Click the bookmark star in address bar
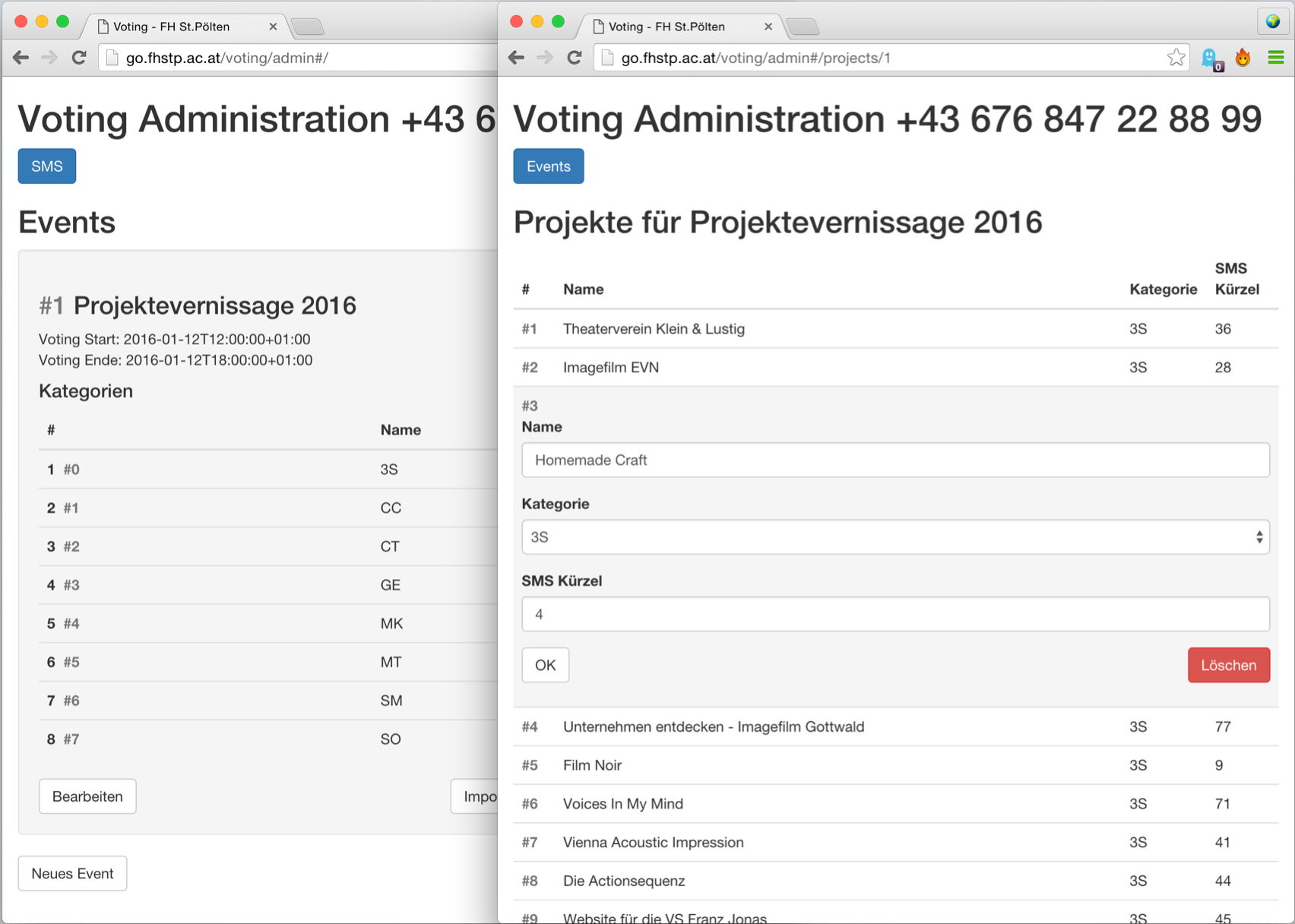The width and height of the screenshot is (1295, 924). pyautogui.click(x=1176, y=58)
